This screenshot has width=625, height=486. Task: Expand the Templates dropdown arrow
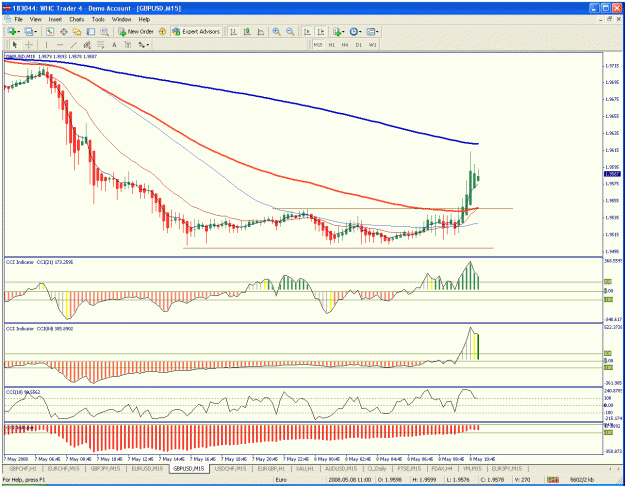377,32
